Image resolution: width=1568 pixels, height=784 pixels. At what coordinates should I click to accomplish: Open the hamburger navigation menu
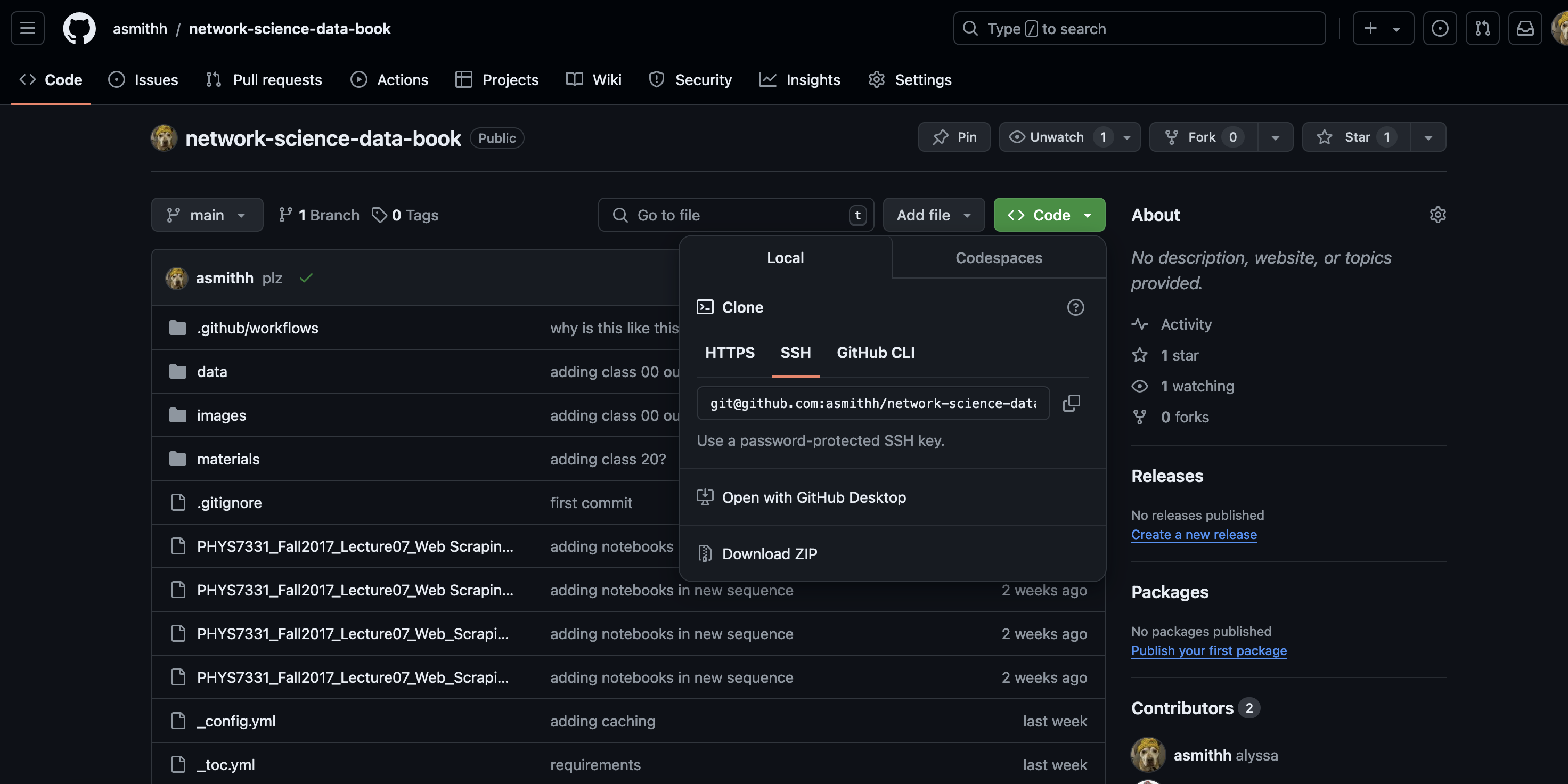coord(27,28)
